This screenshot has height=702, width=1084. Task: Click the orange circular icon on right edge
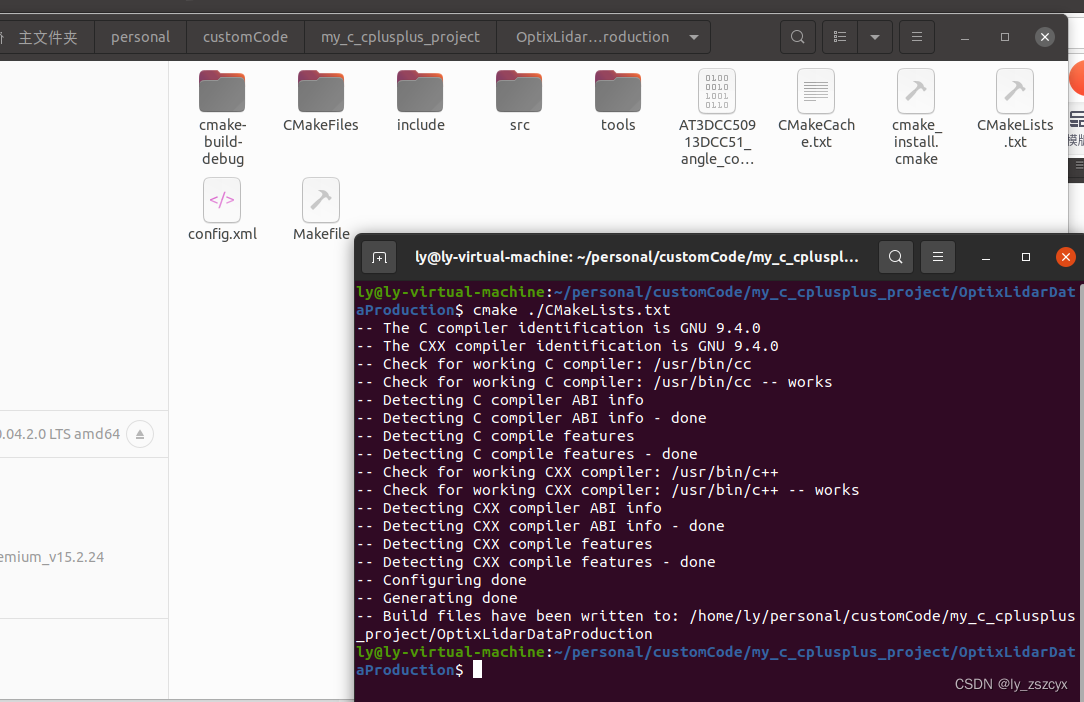click(x=1080, y=79)
